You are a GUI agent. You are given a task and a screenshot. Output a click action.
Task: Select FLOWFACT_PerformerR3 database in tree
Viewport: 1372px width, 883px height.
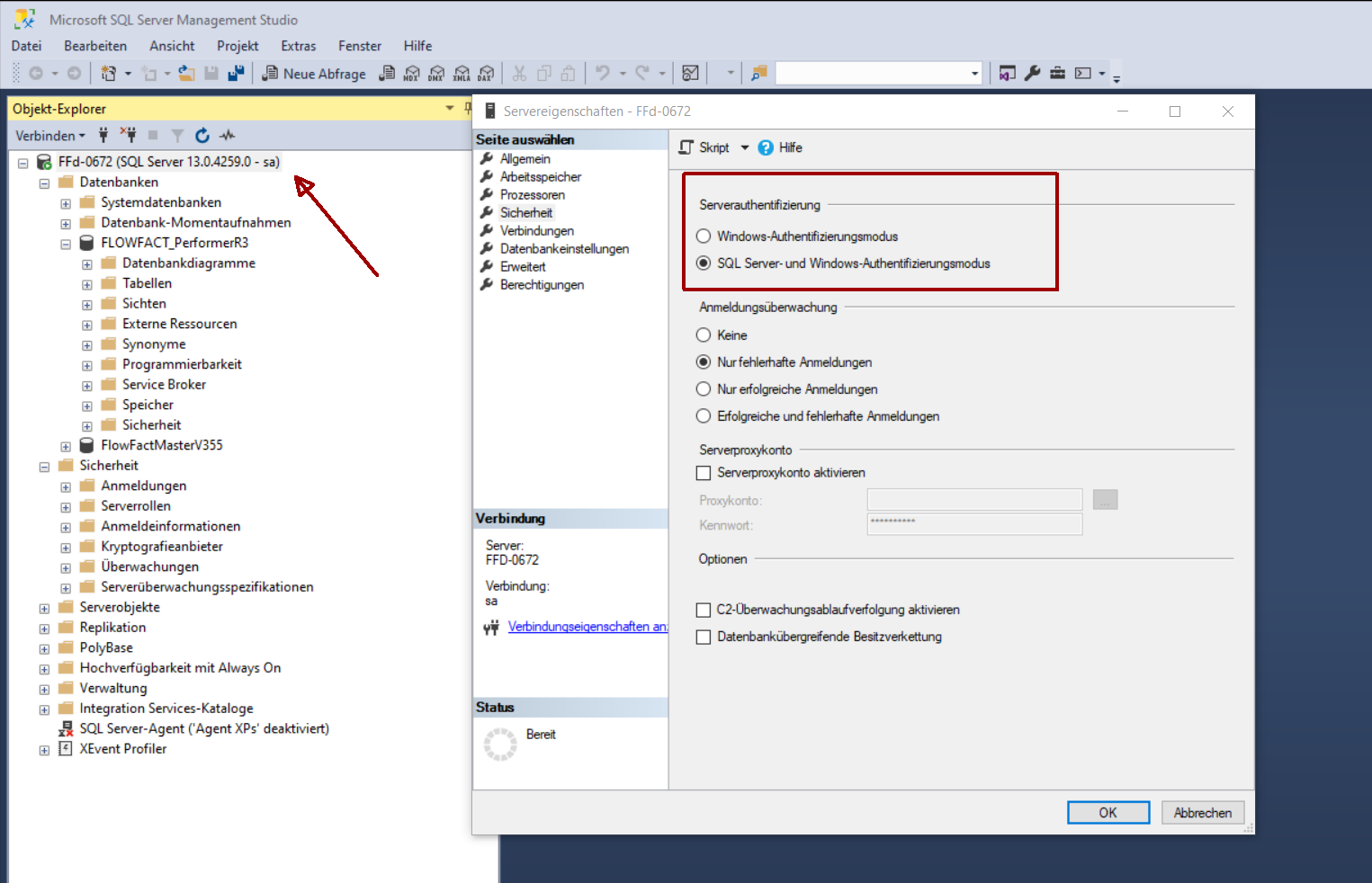[x=175, y=243]
